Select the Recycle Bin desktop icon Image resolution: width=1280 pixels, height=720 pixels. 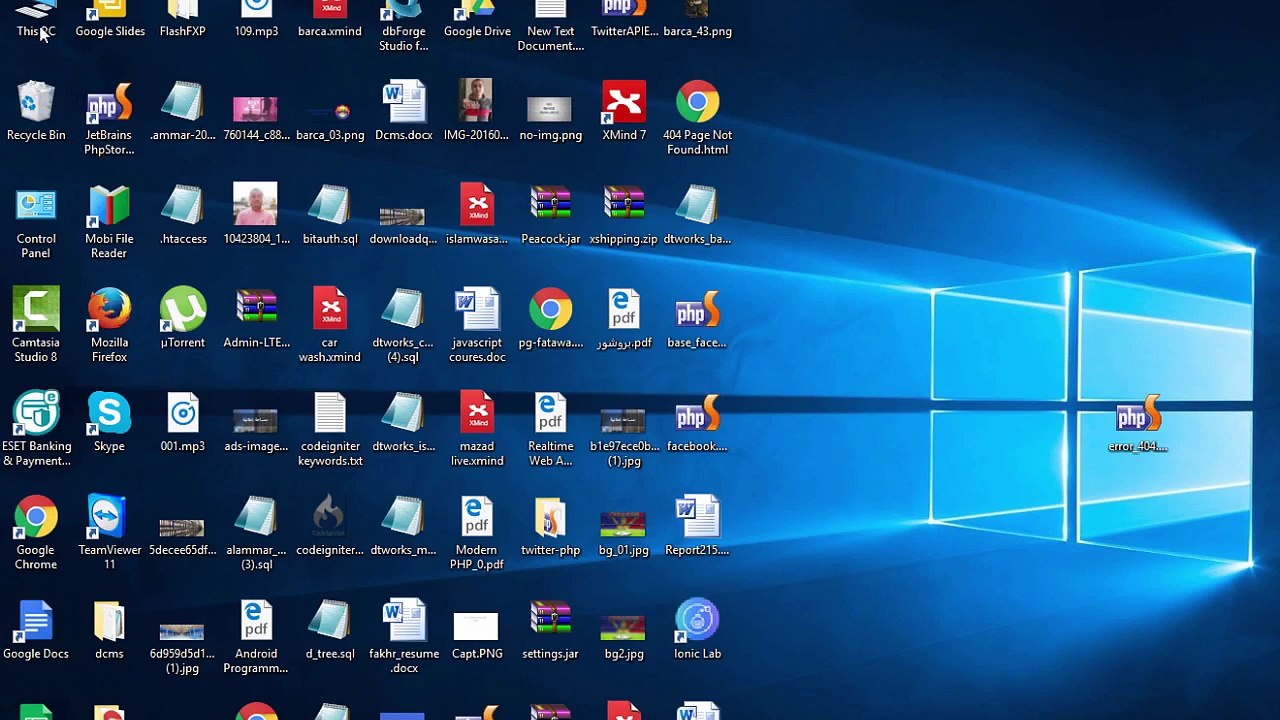point(36,111)
